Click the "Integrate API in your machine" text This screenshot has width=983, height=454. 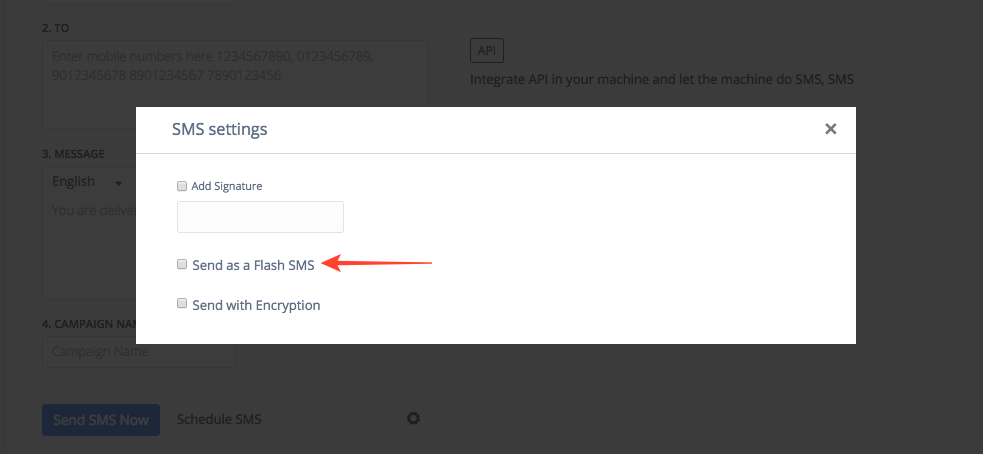click(661, 79)
